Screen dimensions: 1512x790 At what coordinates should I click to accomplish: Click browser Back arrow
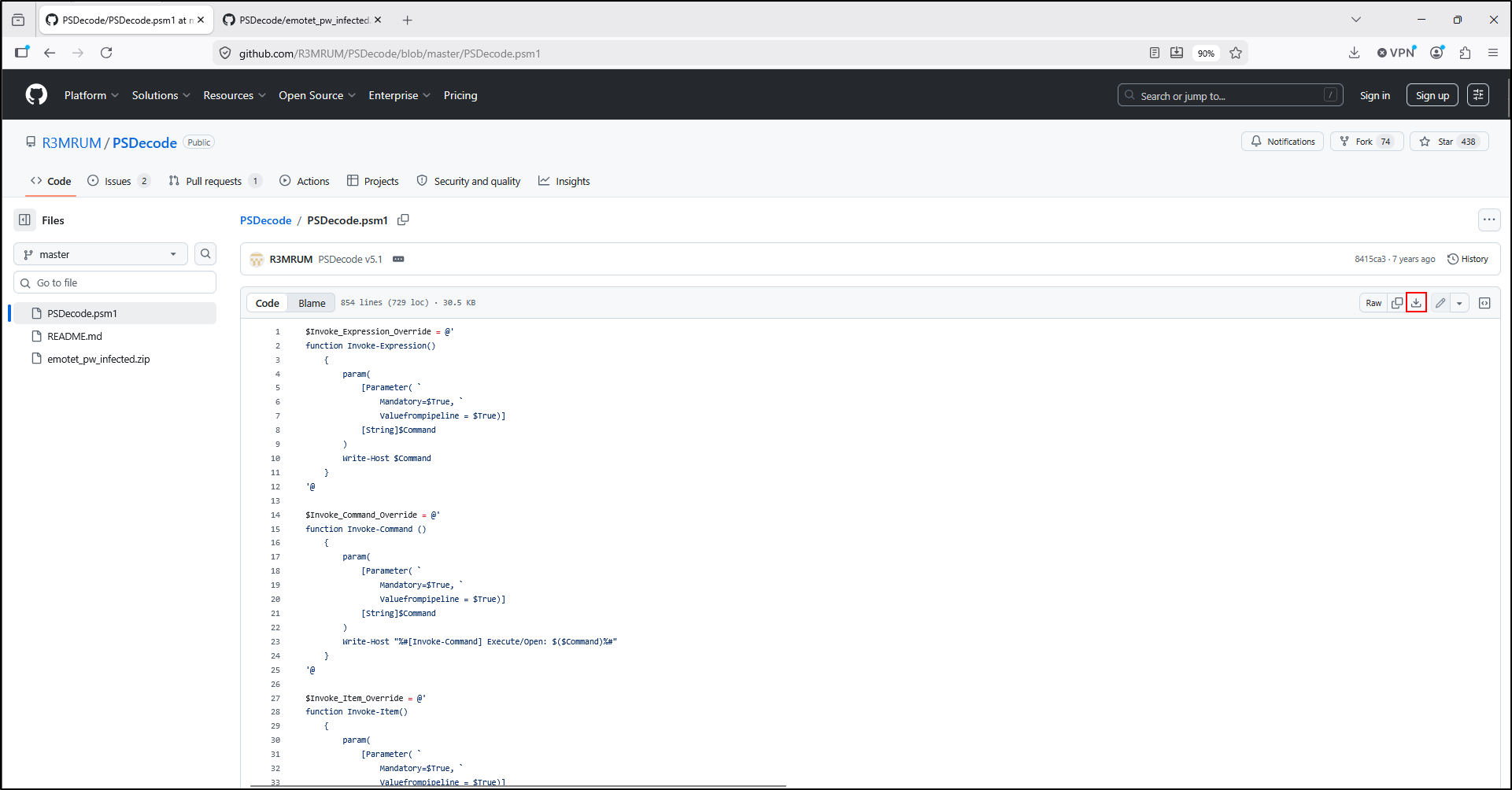(x=50, y=53)
